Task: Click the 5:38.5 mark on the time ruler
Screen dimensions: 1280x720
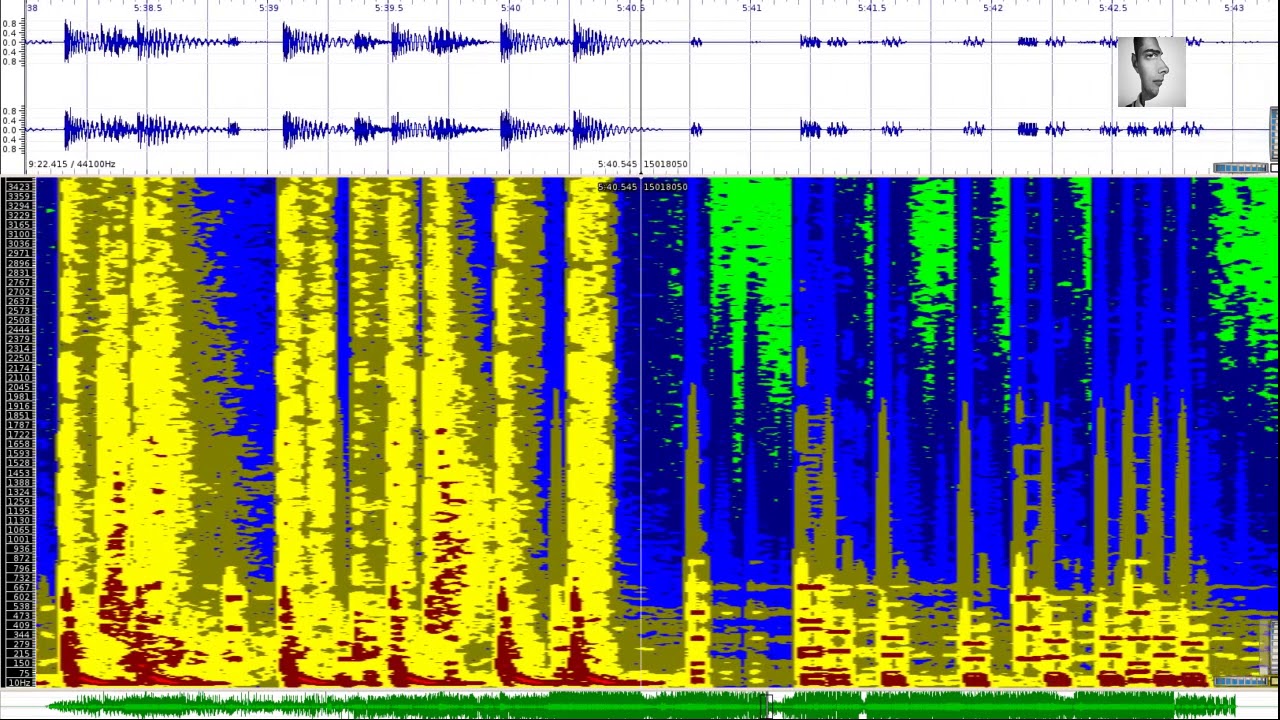Action: (x=147, y=8)
